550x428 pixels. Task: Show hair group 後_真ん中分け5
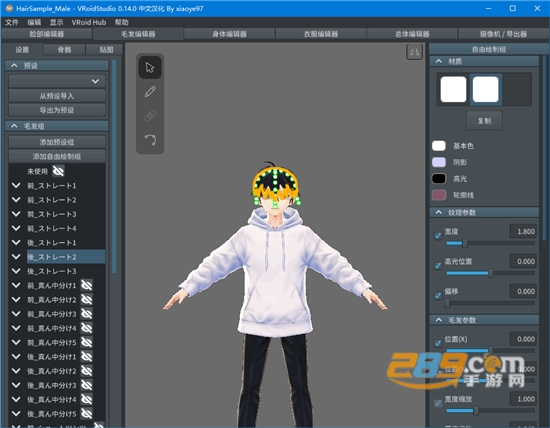[x=87, y=414]
